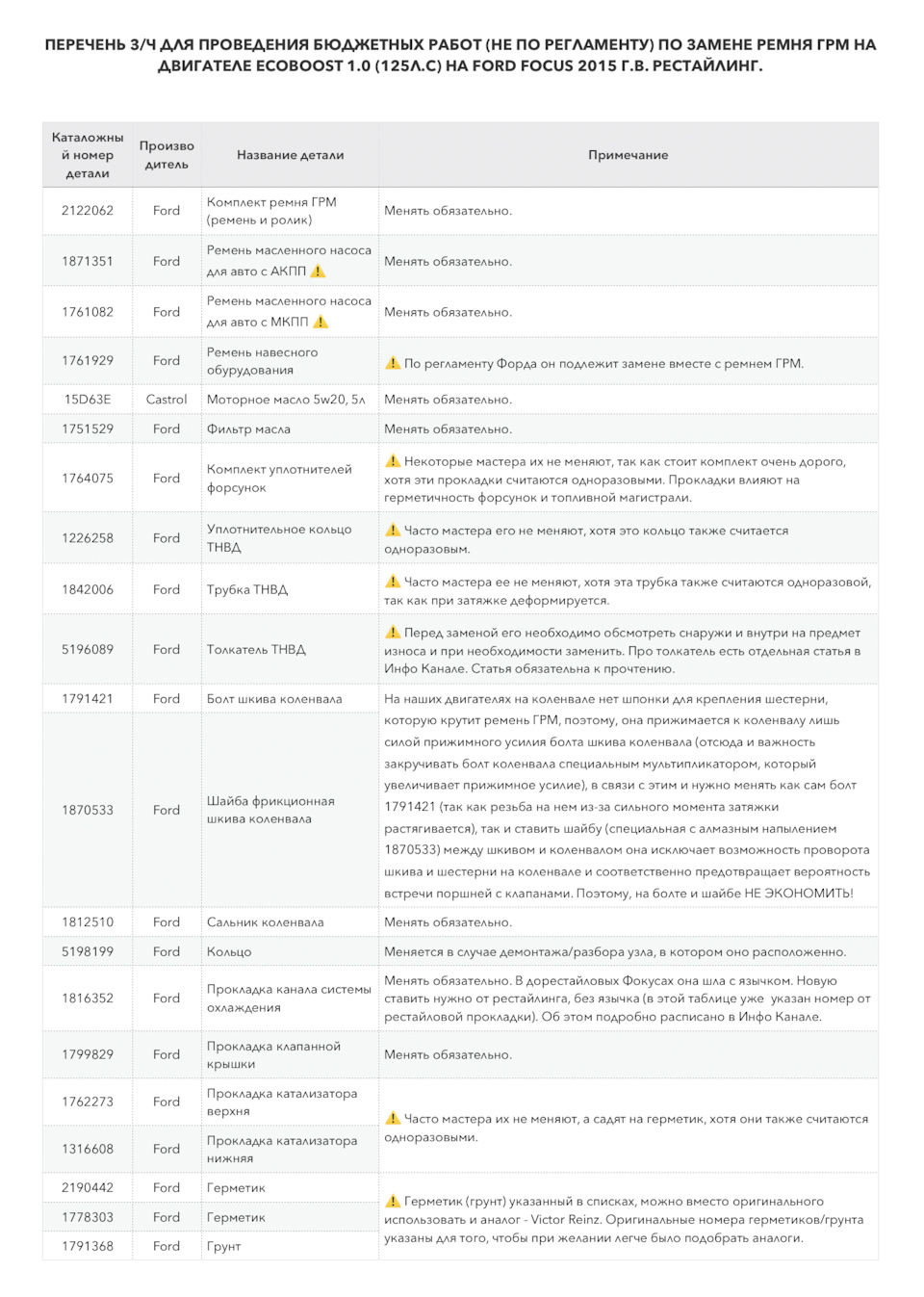Click warning icon in the Трубка ТНВД note
The image size is (924, 1297).
393,582
